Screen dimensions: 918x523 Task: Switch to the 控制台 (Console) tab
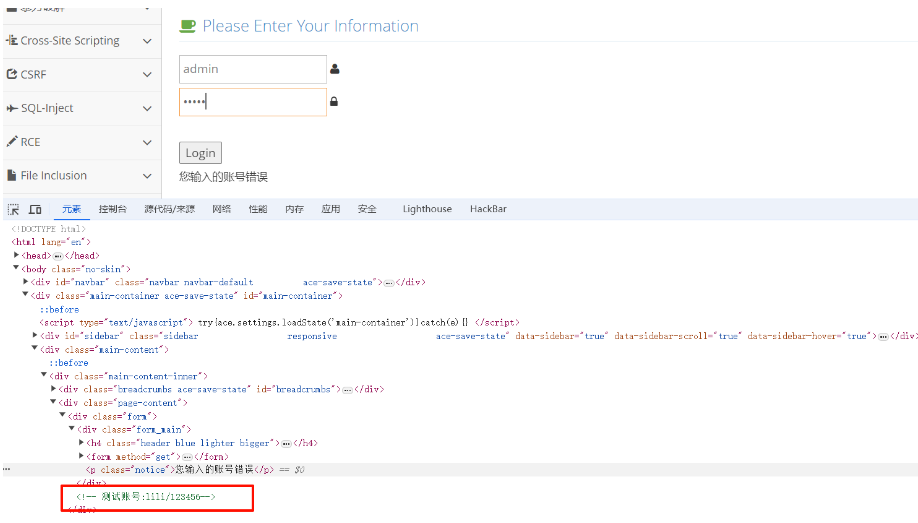112,209
